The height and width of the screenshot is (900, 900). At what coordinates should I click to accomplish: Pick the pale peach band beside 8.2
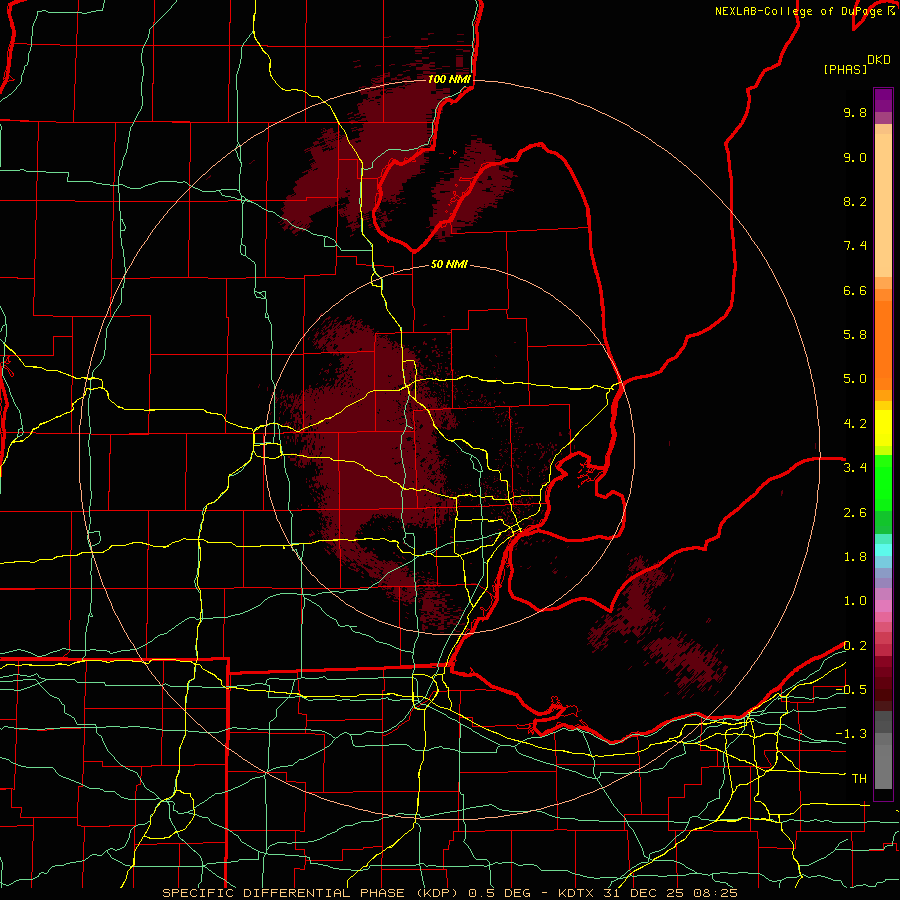point(883,205)
